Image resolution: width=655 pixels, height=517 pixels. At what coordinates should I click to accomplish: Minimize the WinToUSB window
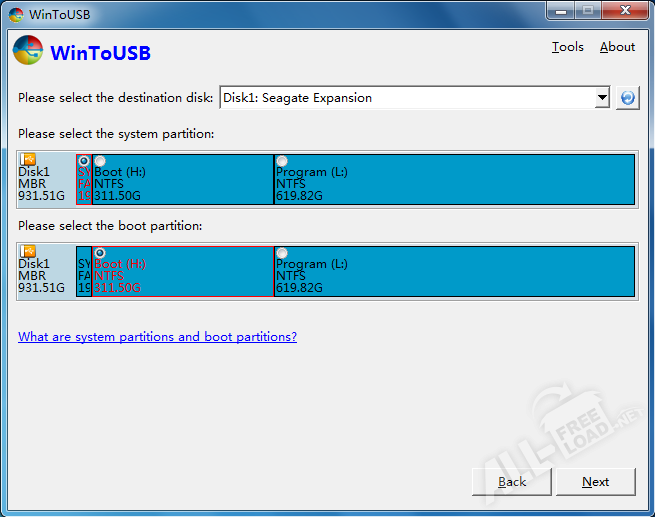tap(561, 11)
